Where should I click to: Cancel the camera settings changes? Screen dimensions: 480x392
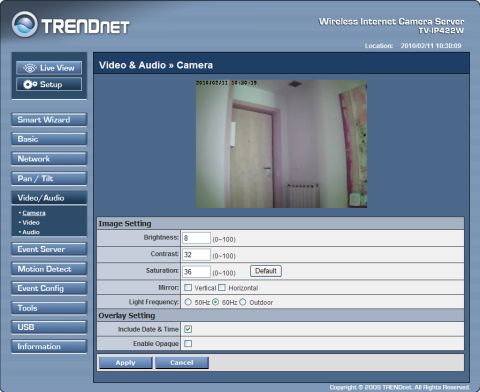pyautogui.click(x=182, y=363)
